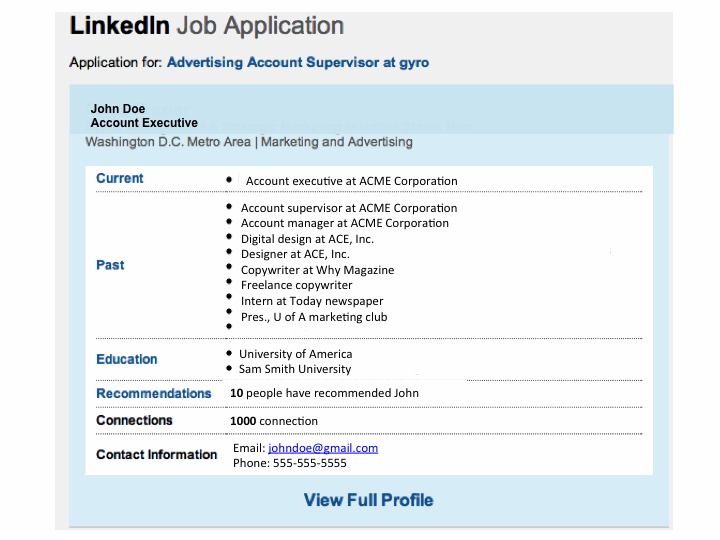Select University of America education entry
This screenshot has width=720, height=540.
(295, 354)
